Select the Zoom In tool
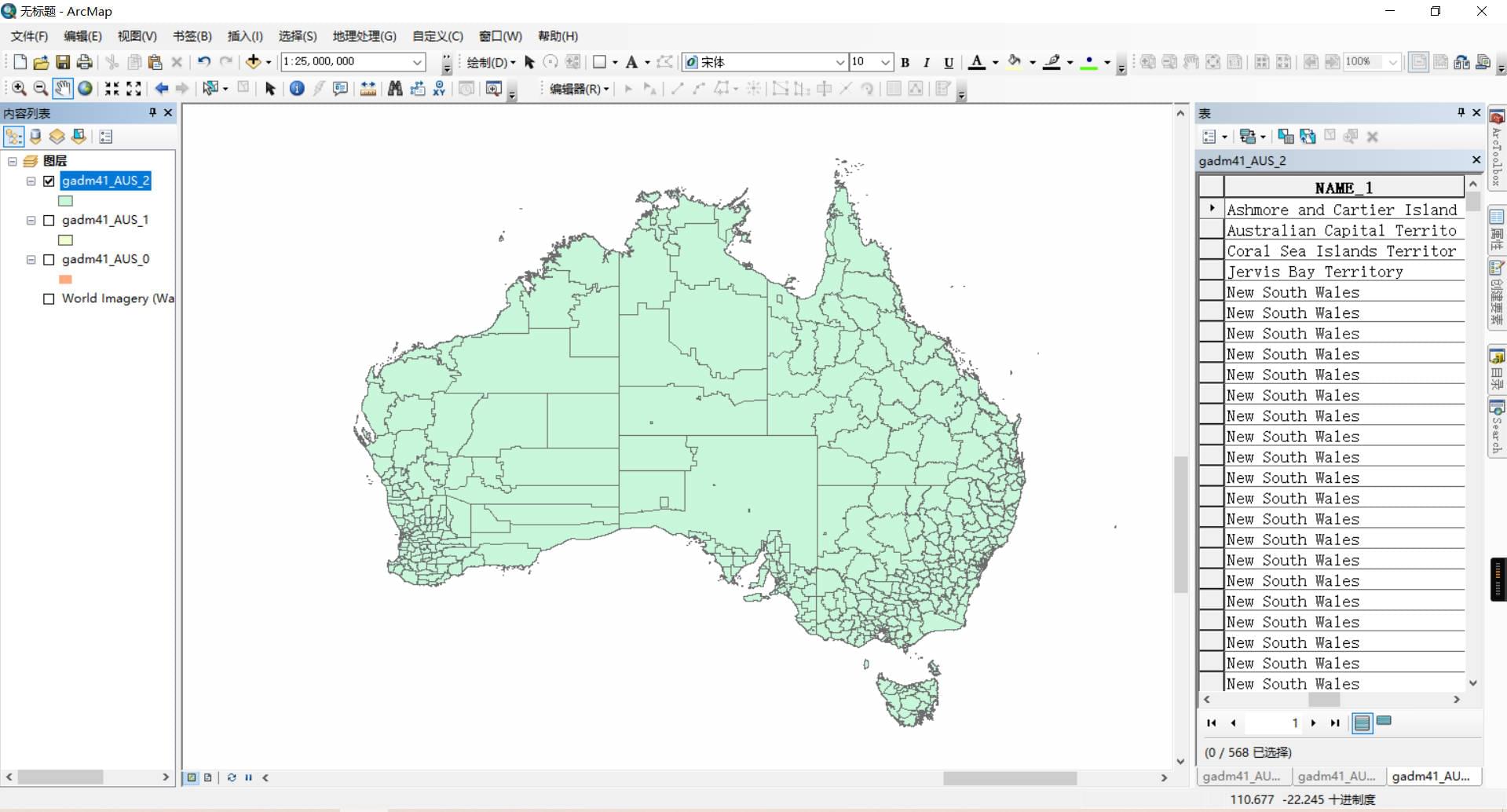This screenshot has height=812, width=1507. [19, 89]
